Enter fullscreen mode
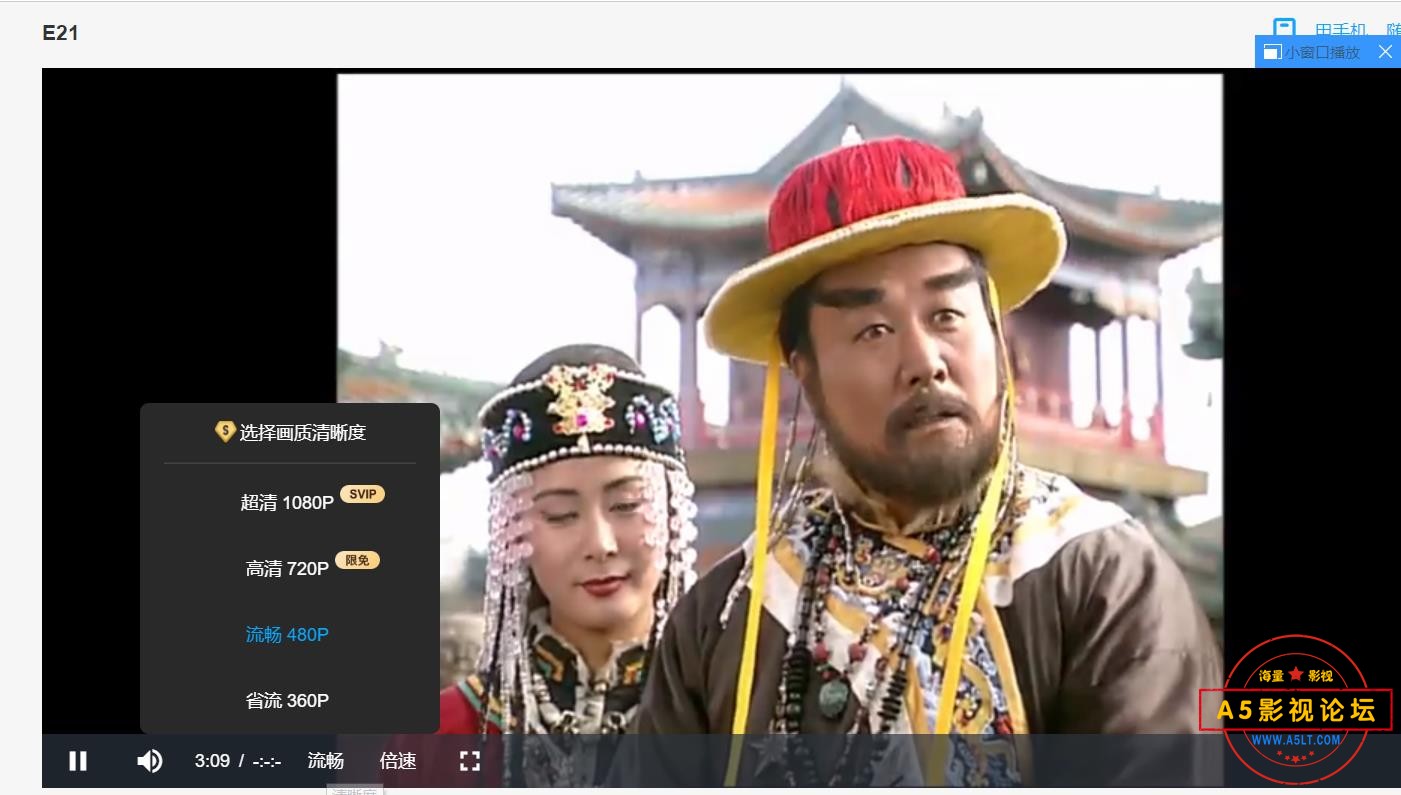The image size is (1401, 795). click(x=470, y=761)
